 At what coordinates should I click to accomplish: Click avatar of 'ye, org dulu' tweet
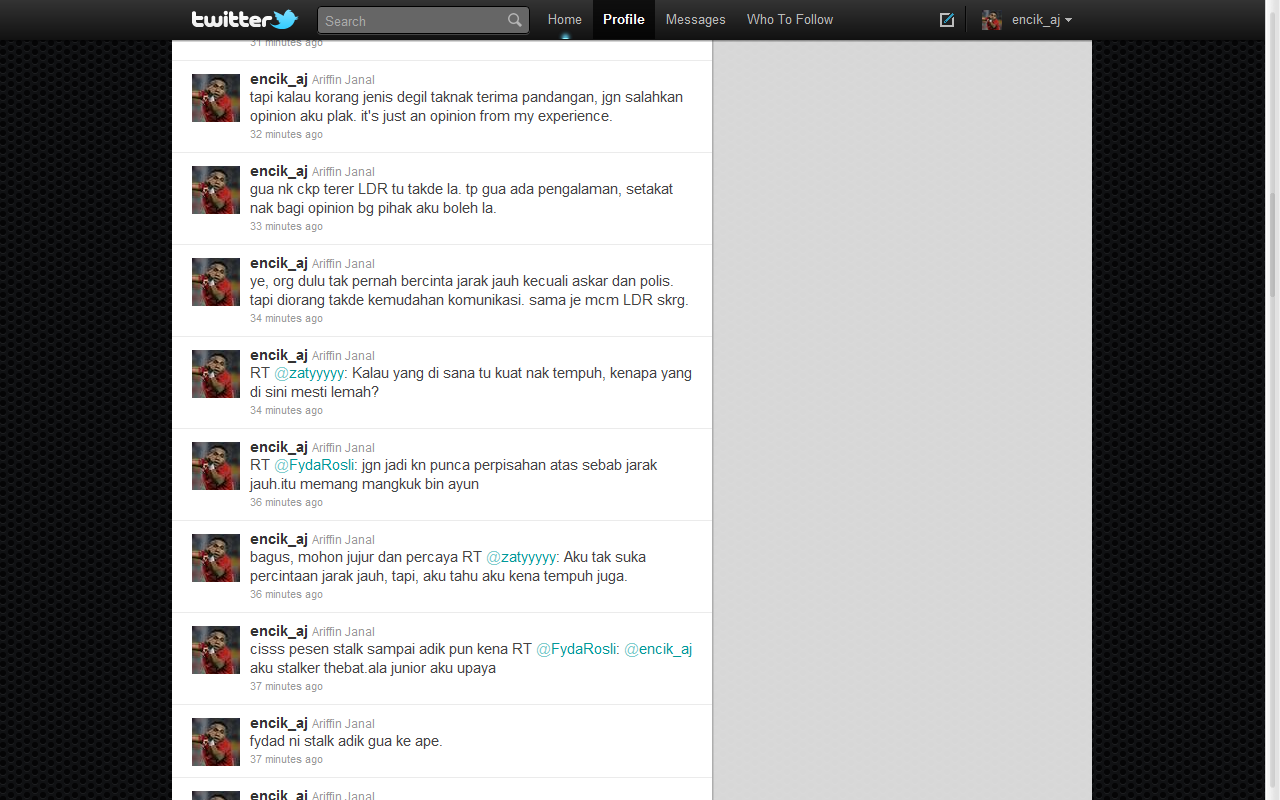tap(216, 282)
